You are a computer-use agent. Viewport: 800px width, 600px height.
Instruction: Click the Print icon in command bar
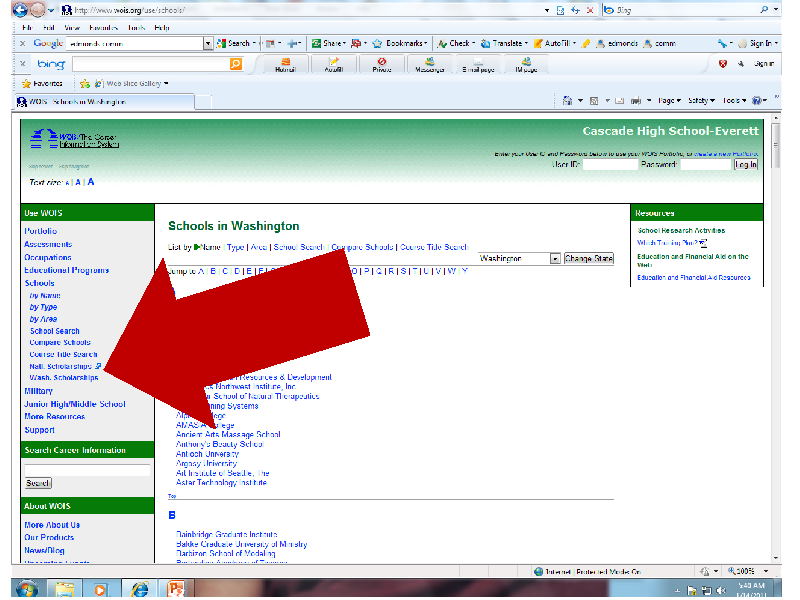click(636, 101)
